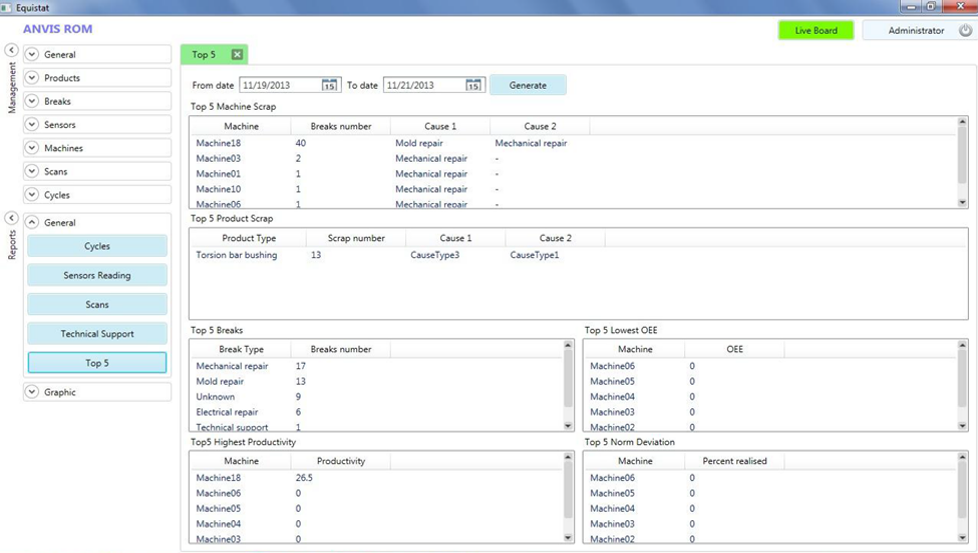The height and width of the screenshot is (553, 978).
Task: Expand the Machines section
Action: coord(97,148)
